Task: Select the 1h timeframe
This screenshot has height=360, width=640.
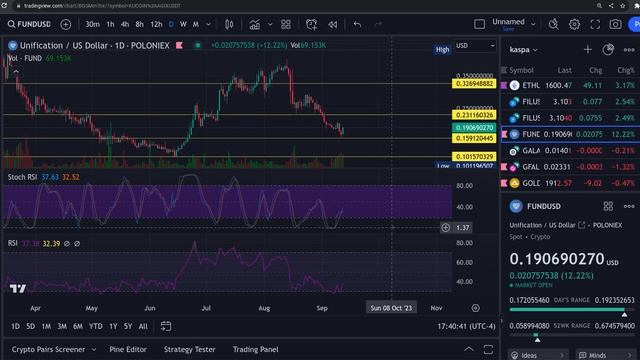Action: pos(110,24)
